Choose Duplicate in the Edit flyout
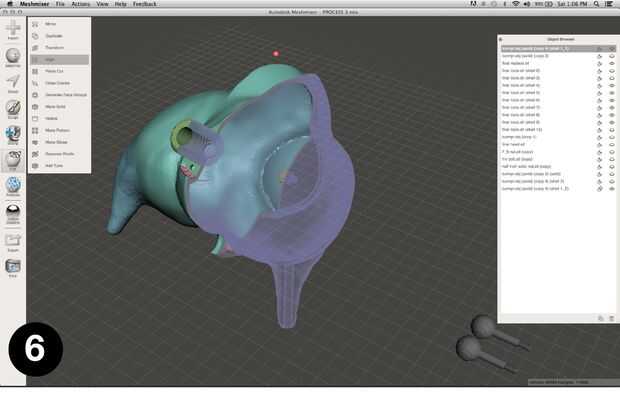Viewport: 620px width, 401px height. click(x=59, y=36)
